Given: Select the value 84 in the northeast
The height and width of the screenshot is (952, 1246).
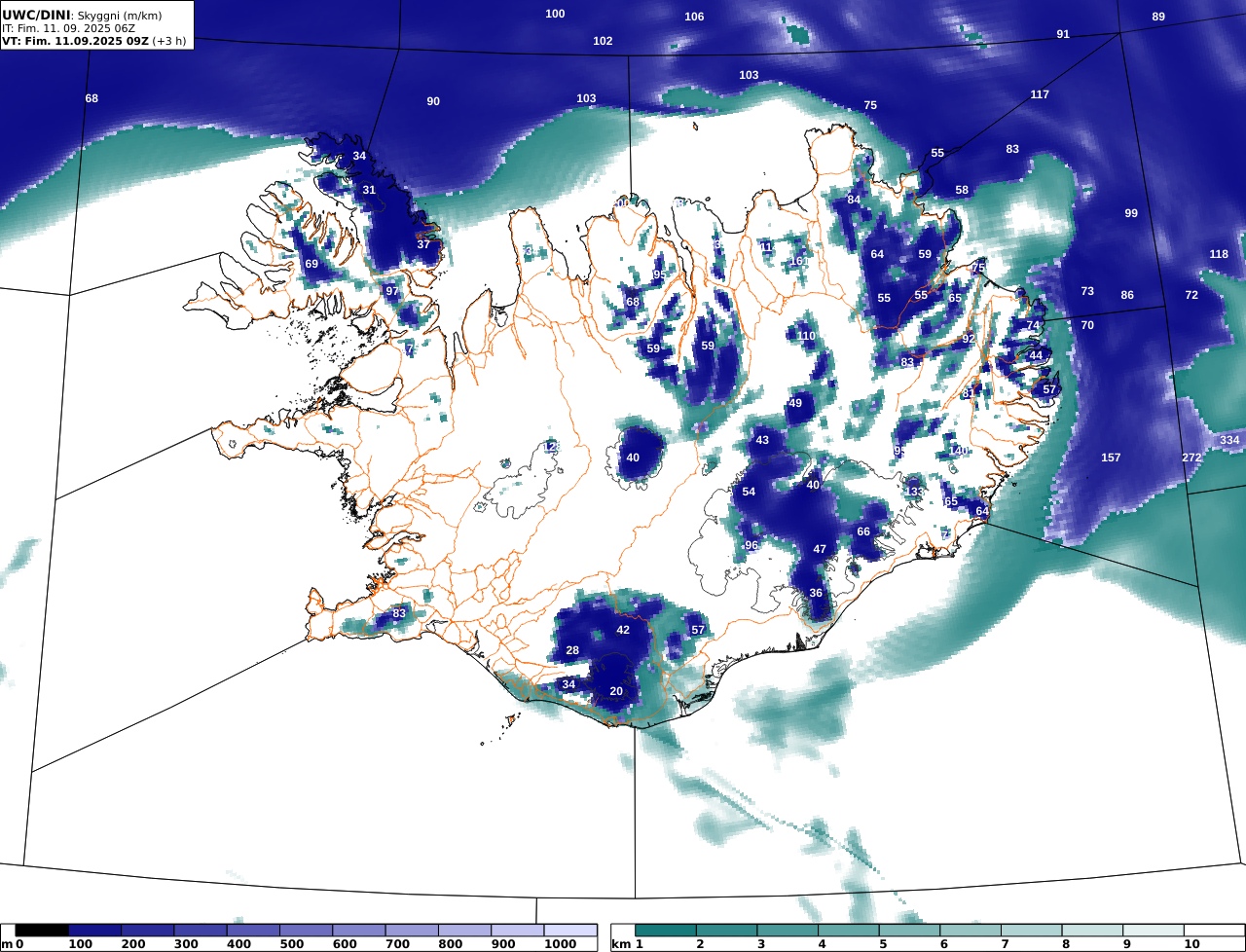Looking at the screenshot, I should pos(854,200).
